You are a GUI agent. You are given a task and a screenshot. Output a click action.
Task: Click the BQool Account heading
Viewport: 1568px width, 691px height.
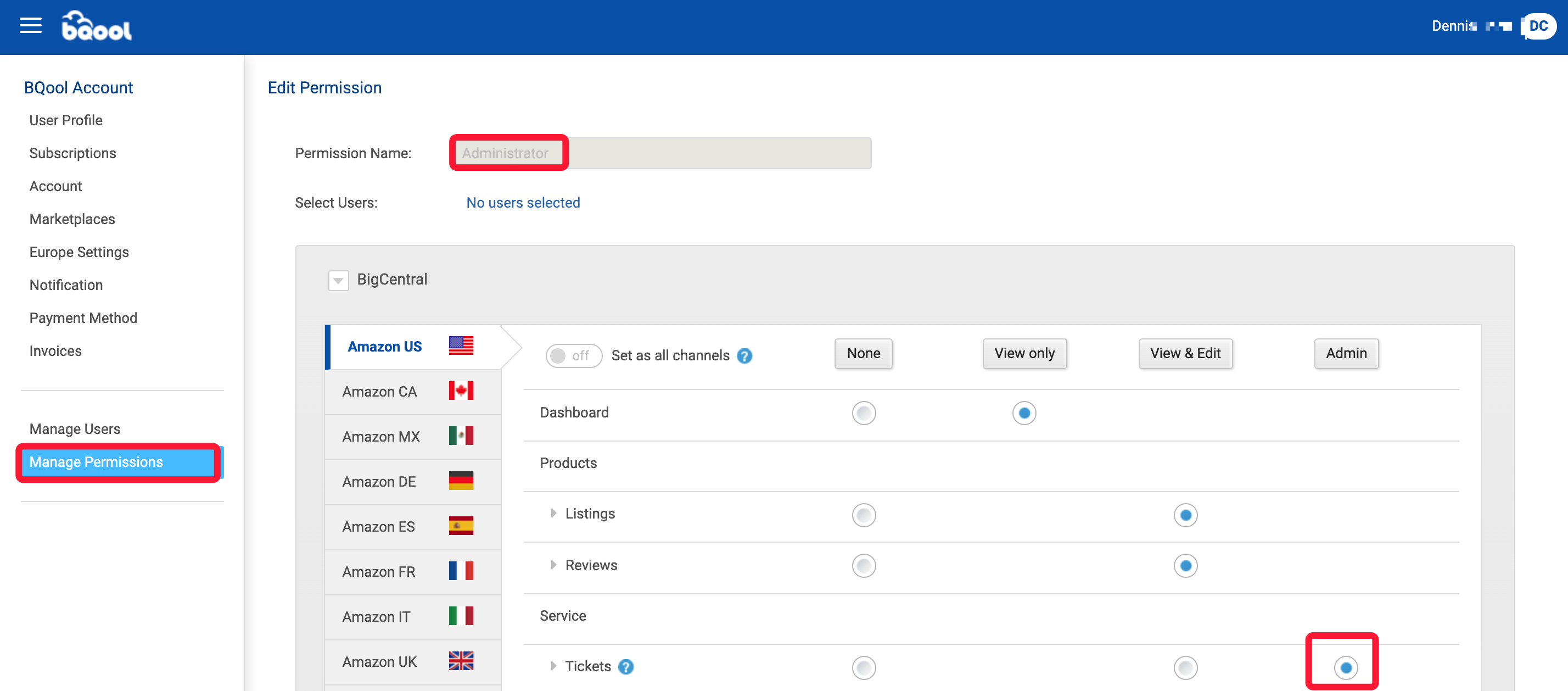(78, 88)
